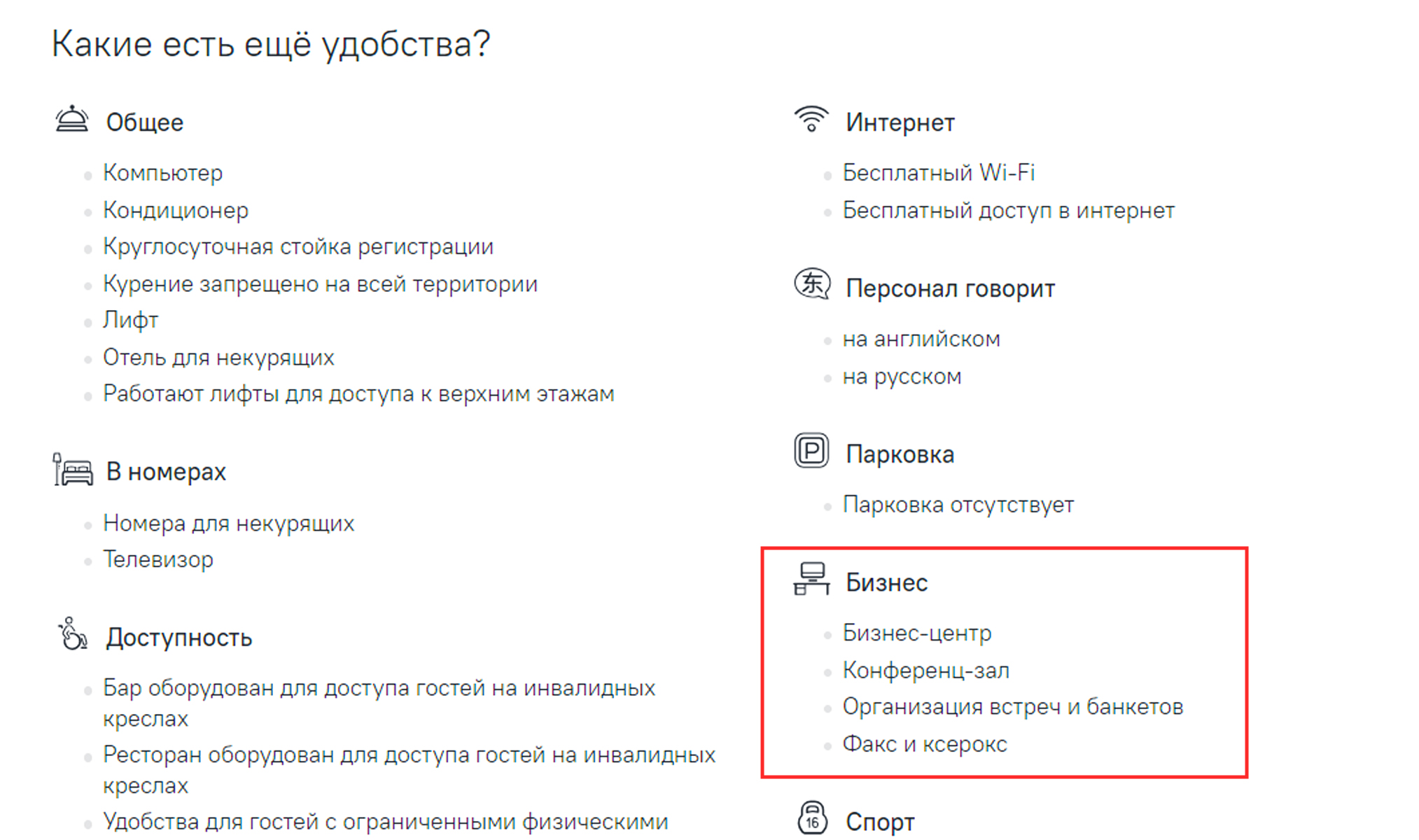
Task: Select Круглосуточная стойка регистрации item
Action: (298, 247)
